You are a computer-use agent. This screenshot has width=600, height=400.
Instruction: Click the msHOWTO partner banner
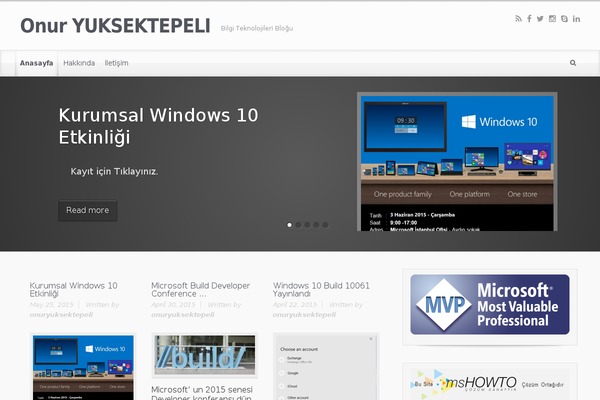pos(490,383)
